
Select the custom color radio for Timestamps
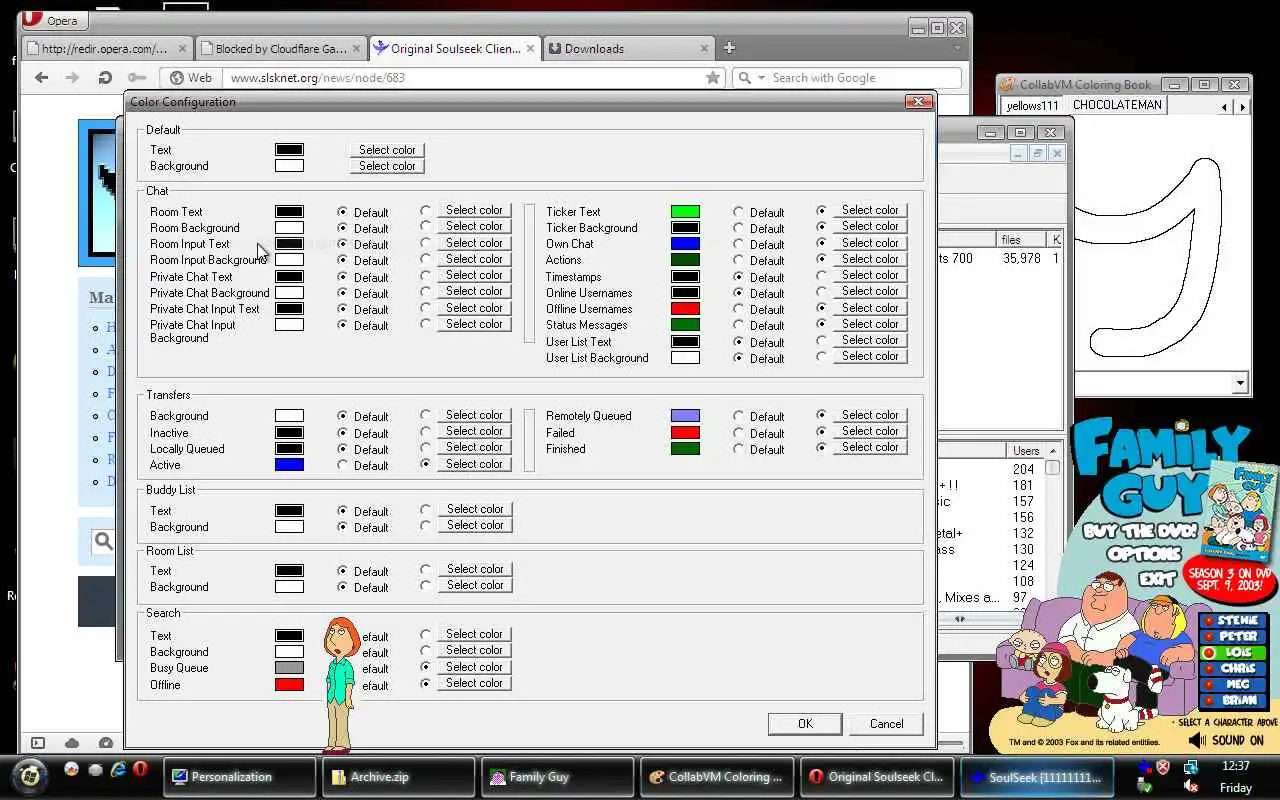pyautogui.click(x=822, y=275)
